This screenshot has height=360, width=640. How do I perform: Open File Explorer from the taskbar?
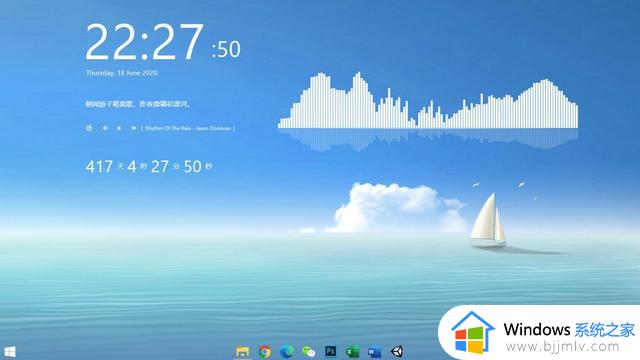click(242, 351)
